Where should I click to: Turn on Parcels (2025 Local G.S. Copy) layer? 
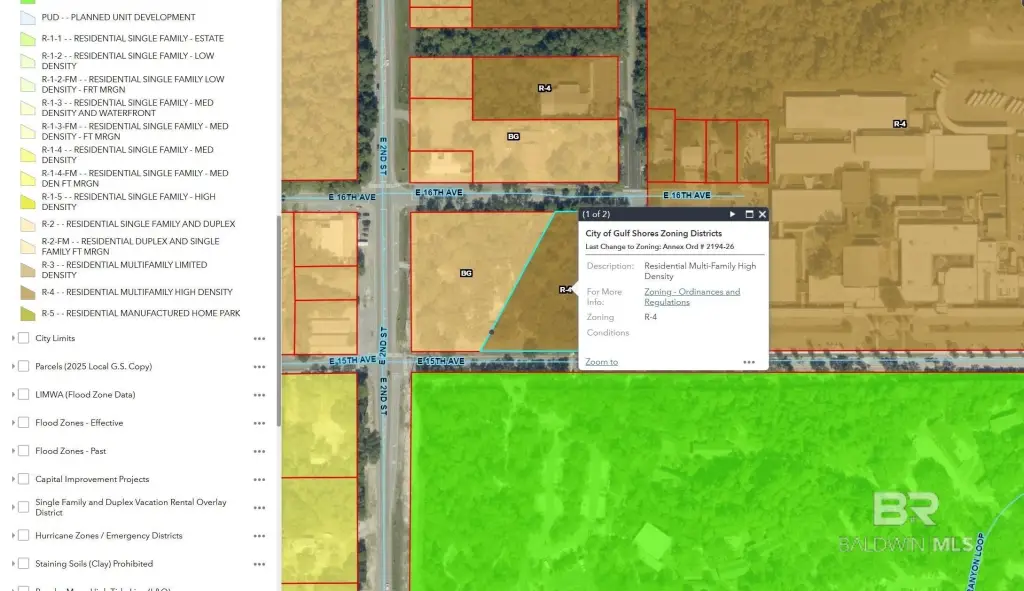[x=23, y=366]
